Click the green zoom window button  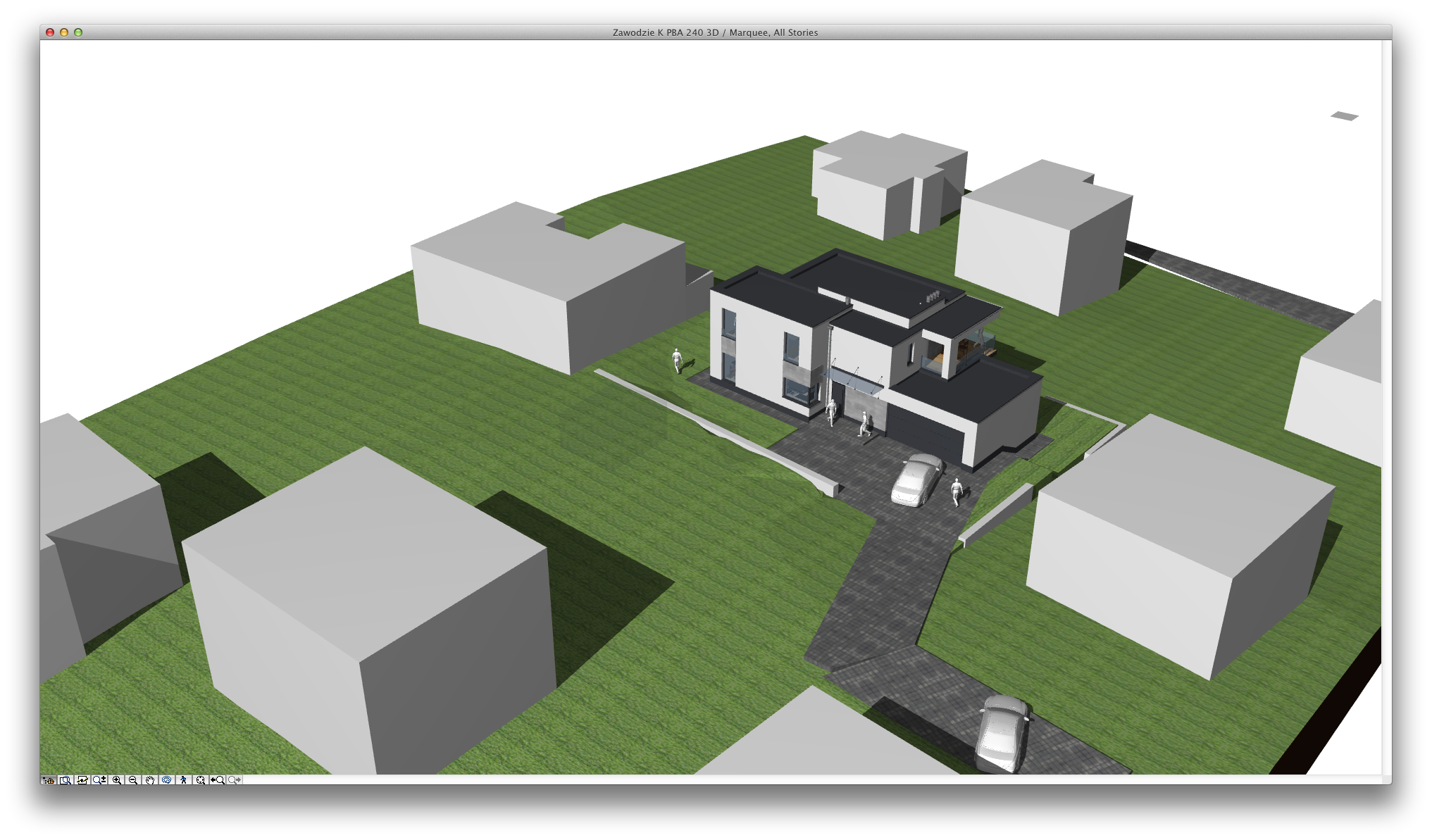[78, 32]
